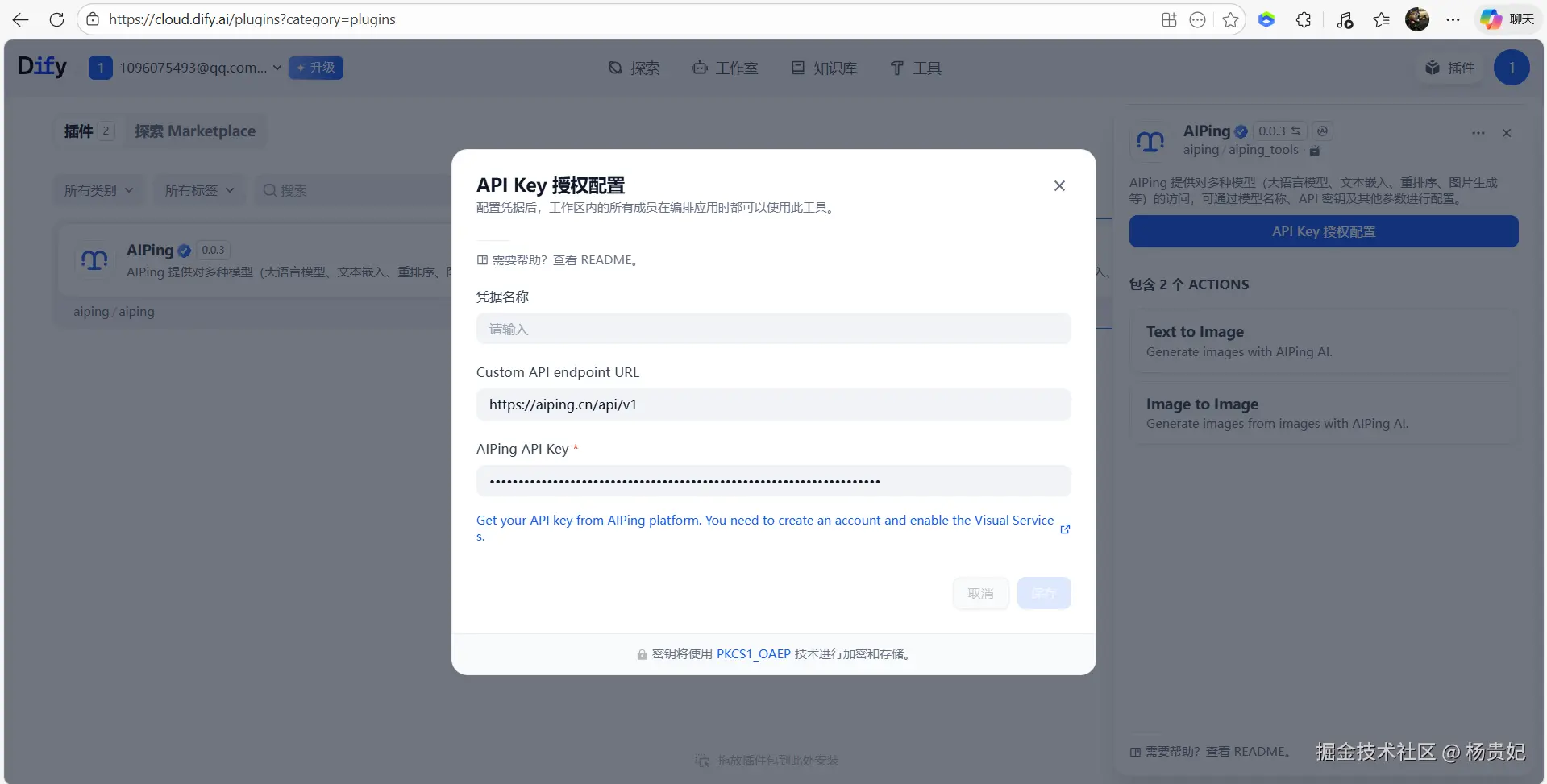Click the verified badge on the AIPing list card
The image size is (1547, 784).
[x=184, y=251]
